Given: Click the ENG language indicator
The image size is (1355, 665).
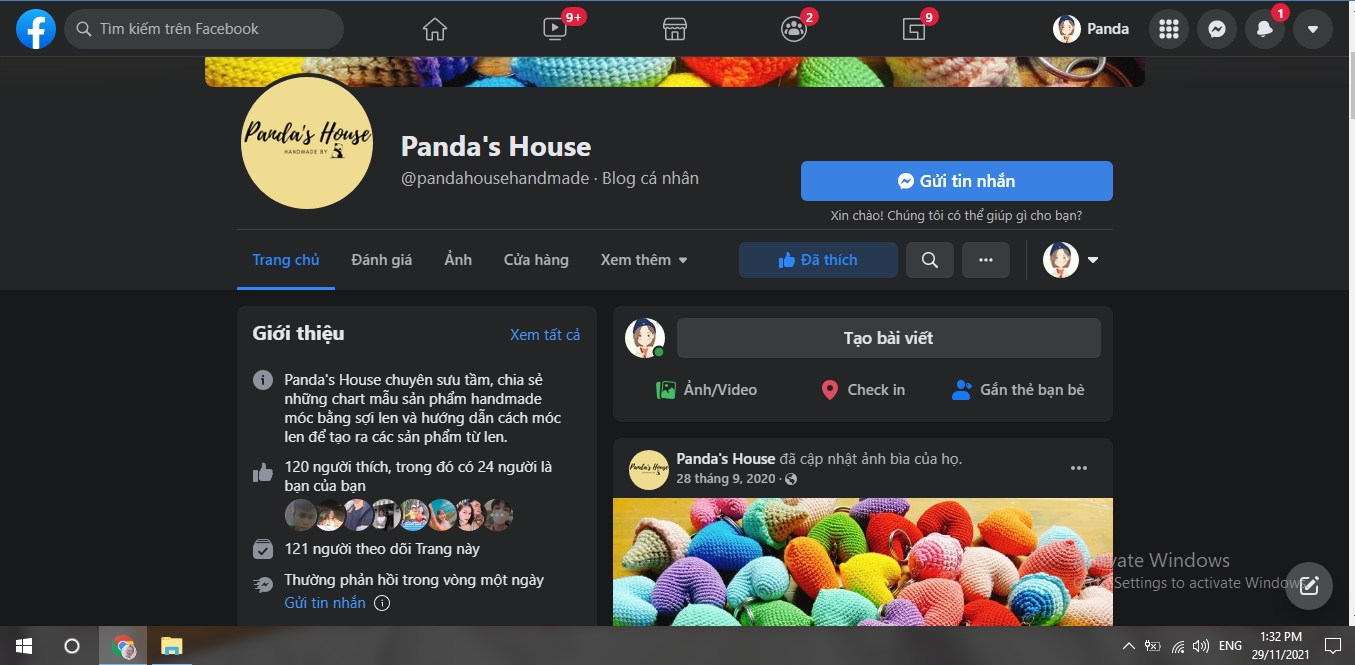Looking at the screenshot, I should coord(1231,646).
